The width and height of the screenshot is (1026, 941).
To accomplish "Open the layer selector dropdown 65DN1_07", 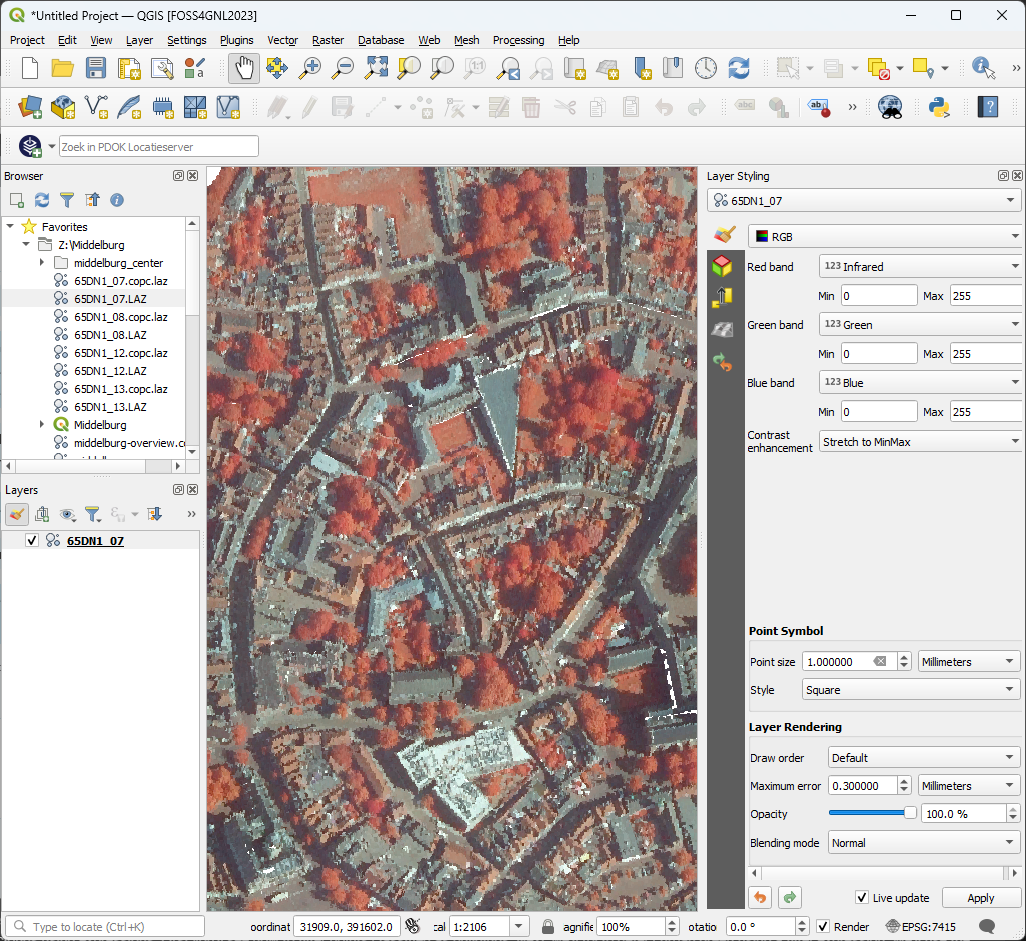I will tap(864, 201).
